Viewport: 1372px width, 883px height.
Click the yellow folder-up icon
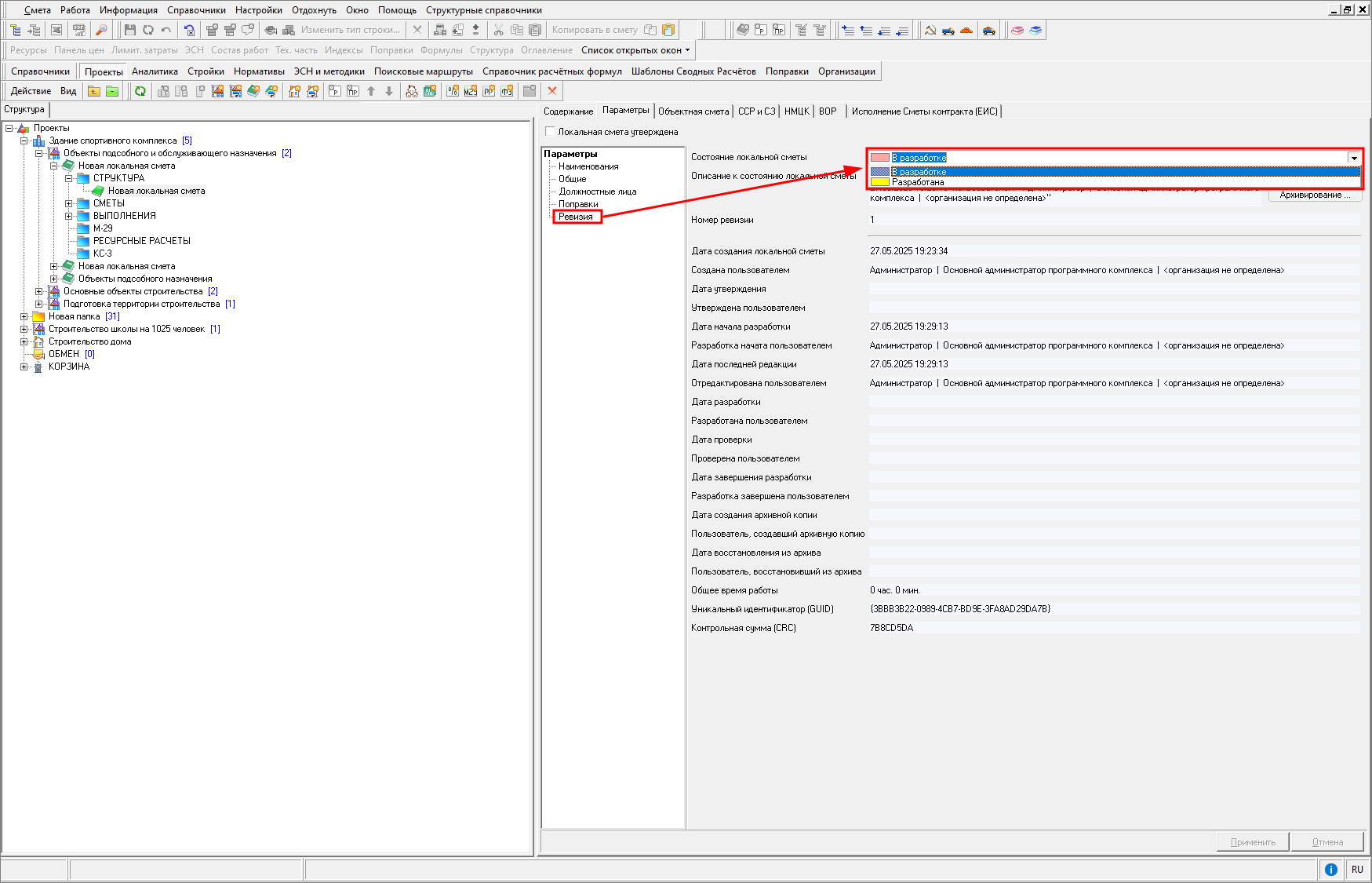tap(94, 91)
